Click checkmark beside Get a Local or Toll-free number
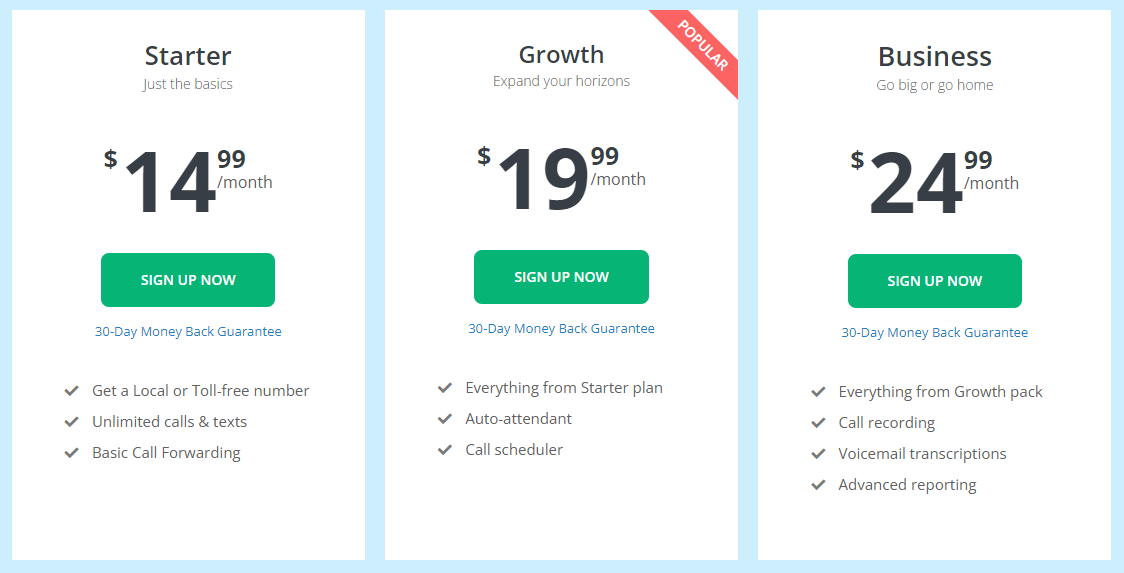The height and width of the screenshot is (573, 1124). point(72,391)
